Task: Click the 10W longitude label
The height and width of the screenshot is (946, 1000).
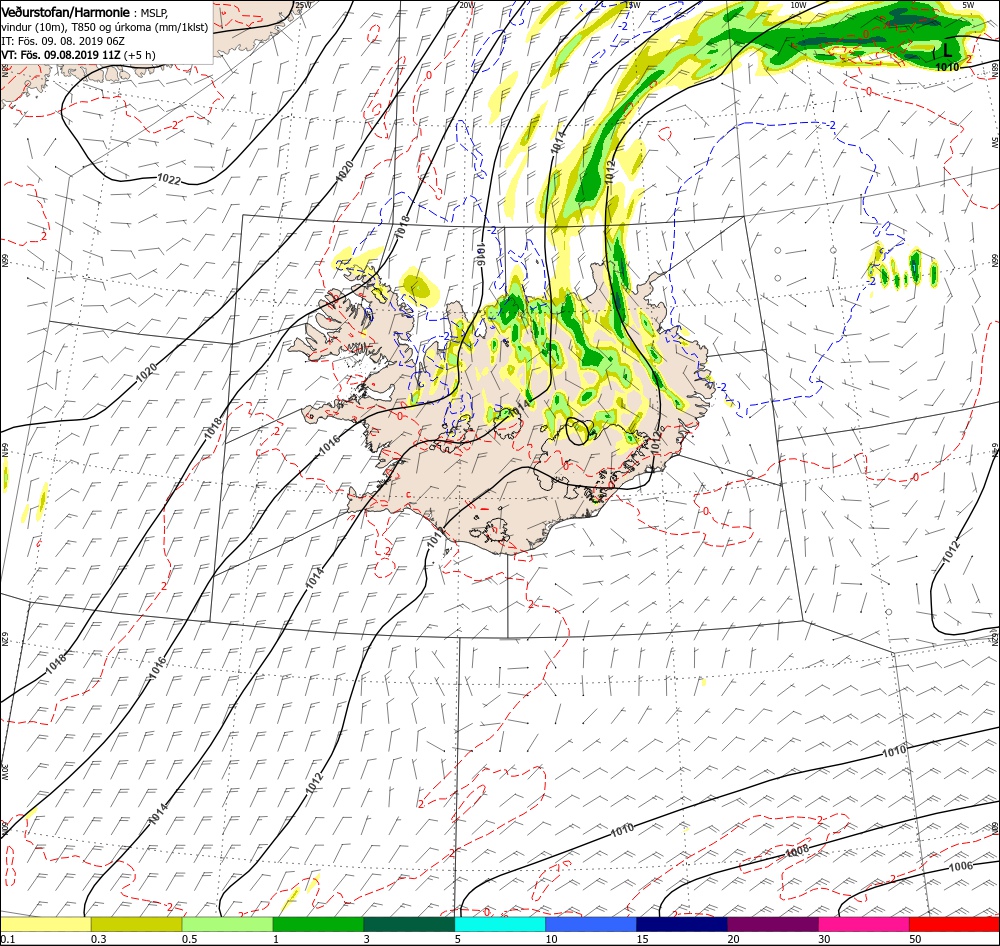Action: (798, 5)
